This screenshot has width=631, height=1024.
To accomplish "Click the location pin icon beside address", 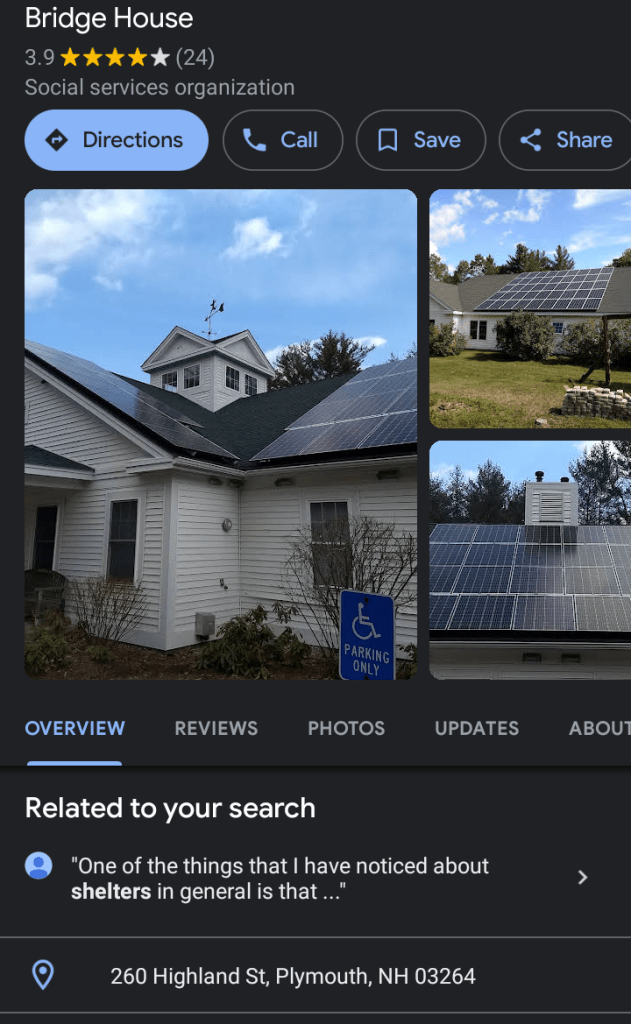I will point(43,975).
